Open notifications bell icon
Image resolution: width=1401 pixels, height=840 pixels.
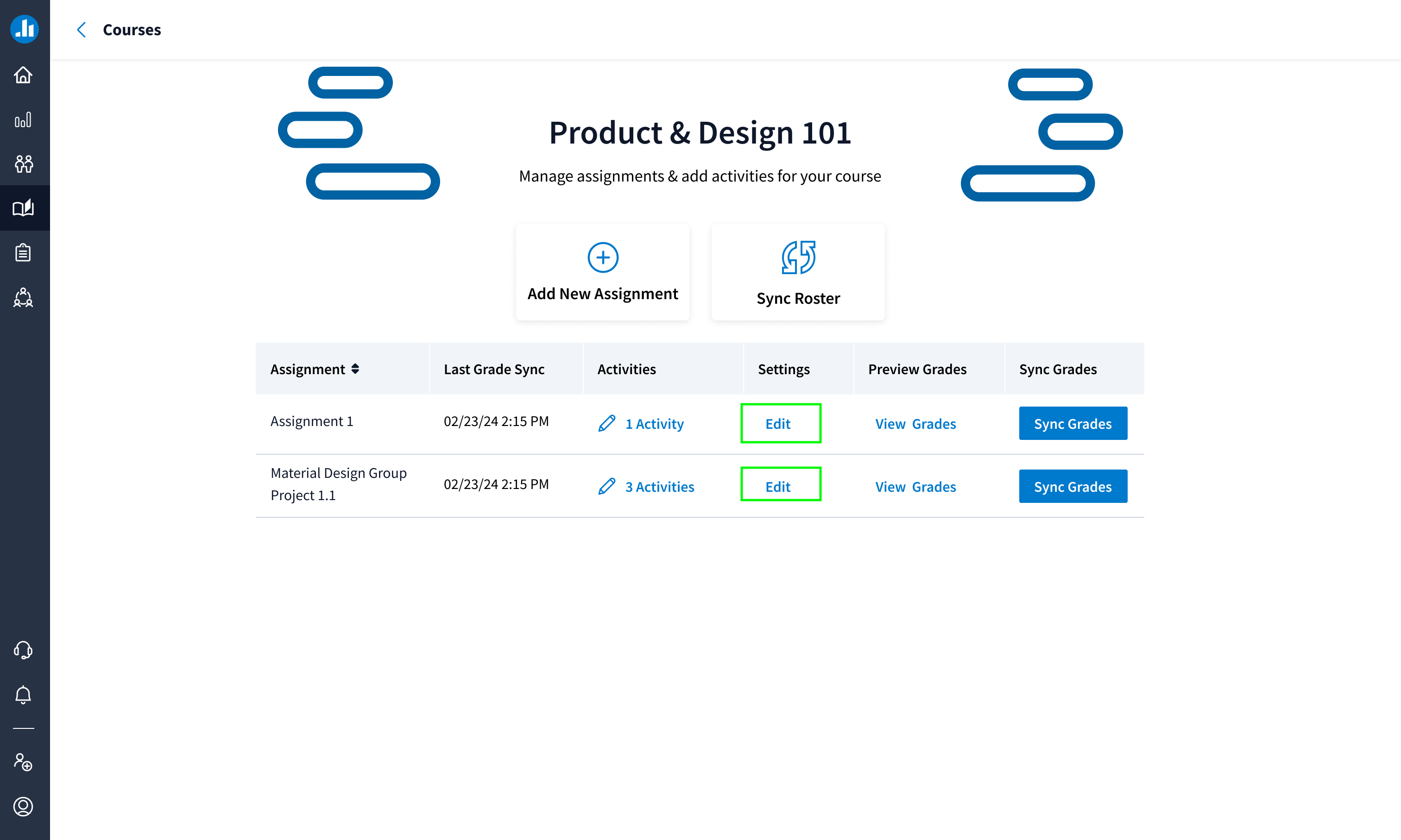23,695
